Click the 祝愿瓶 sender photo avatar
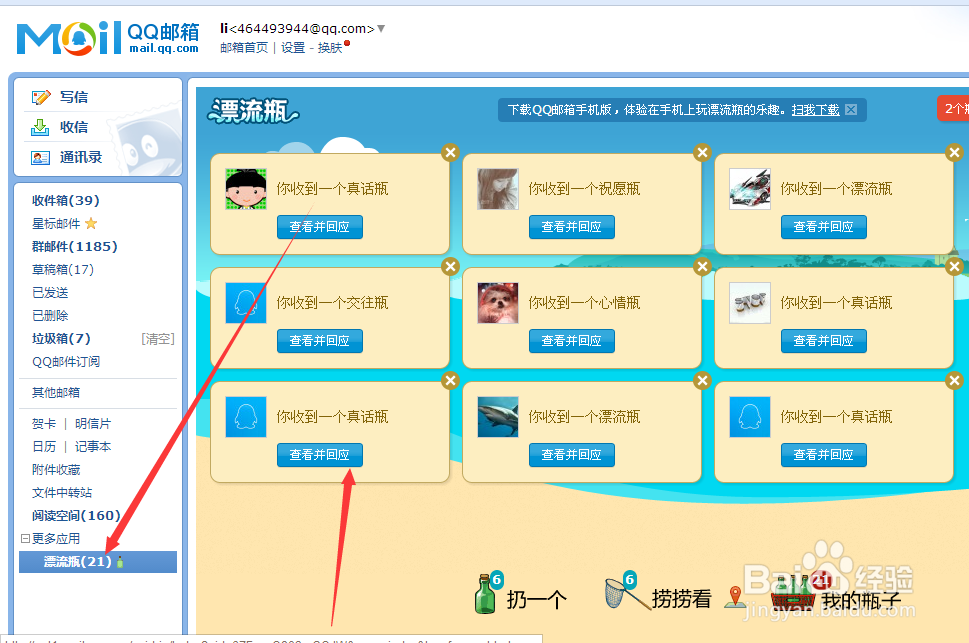This screenshot has width=969, height=643. (498, 189)
